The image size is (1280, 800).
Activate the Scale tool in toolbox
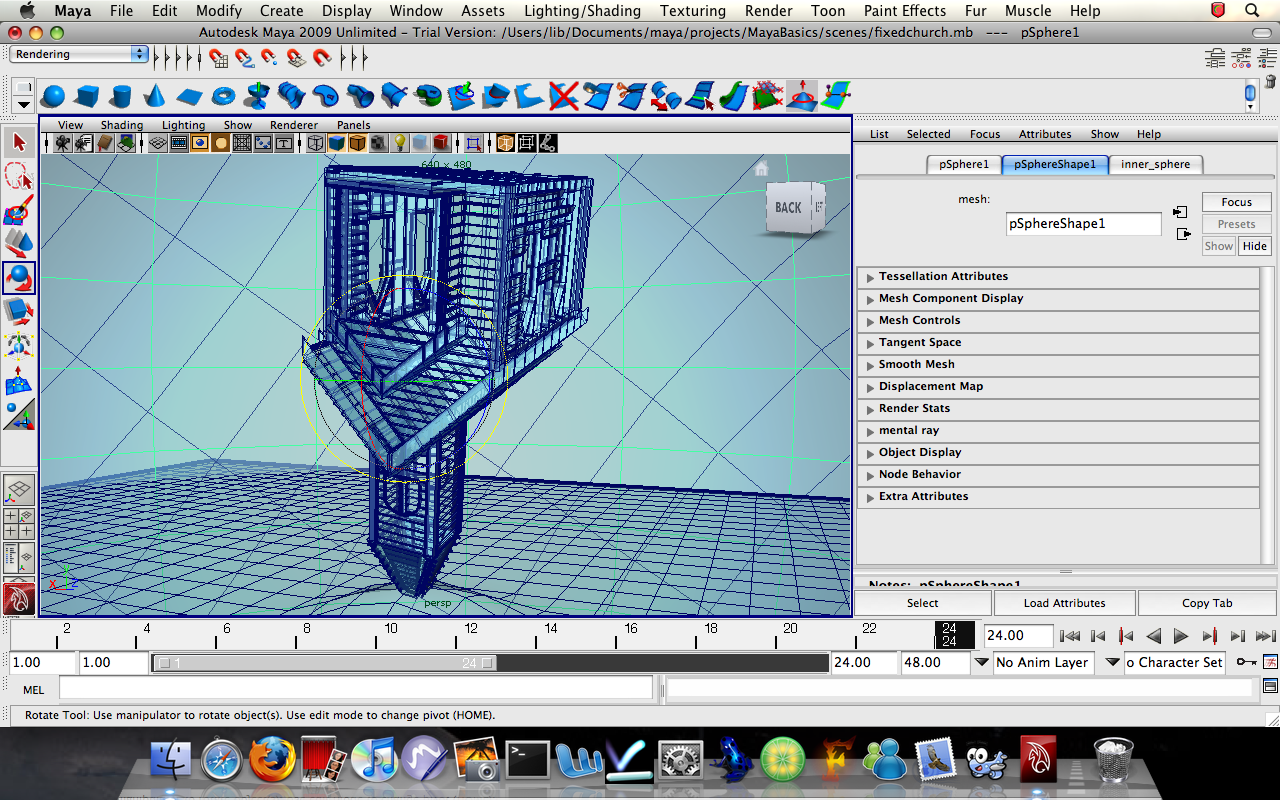coord(19,312)
